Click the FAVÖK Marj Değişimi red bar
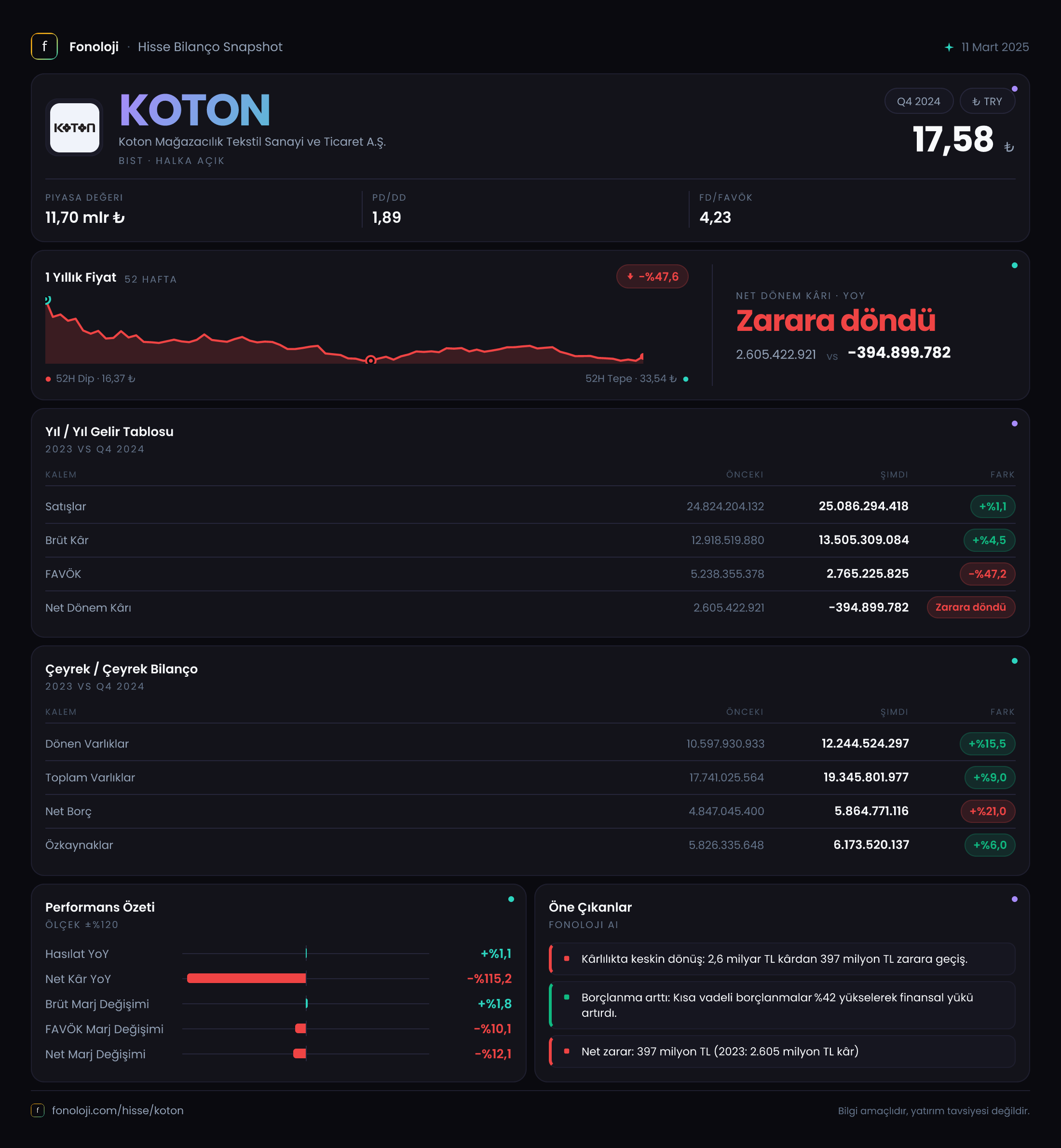Image resolution: width=1061 pixels, height=1148 pixels. 300,1028
